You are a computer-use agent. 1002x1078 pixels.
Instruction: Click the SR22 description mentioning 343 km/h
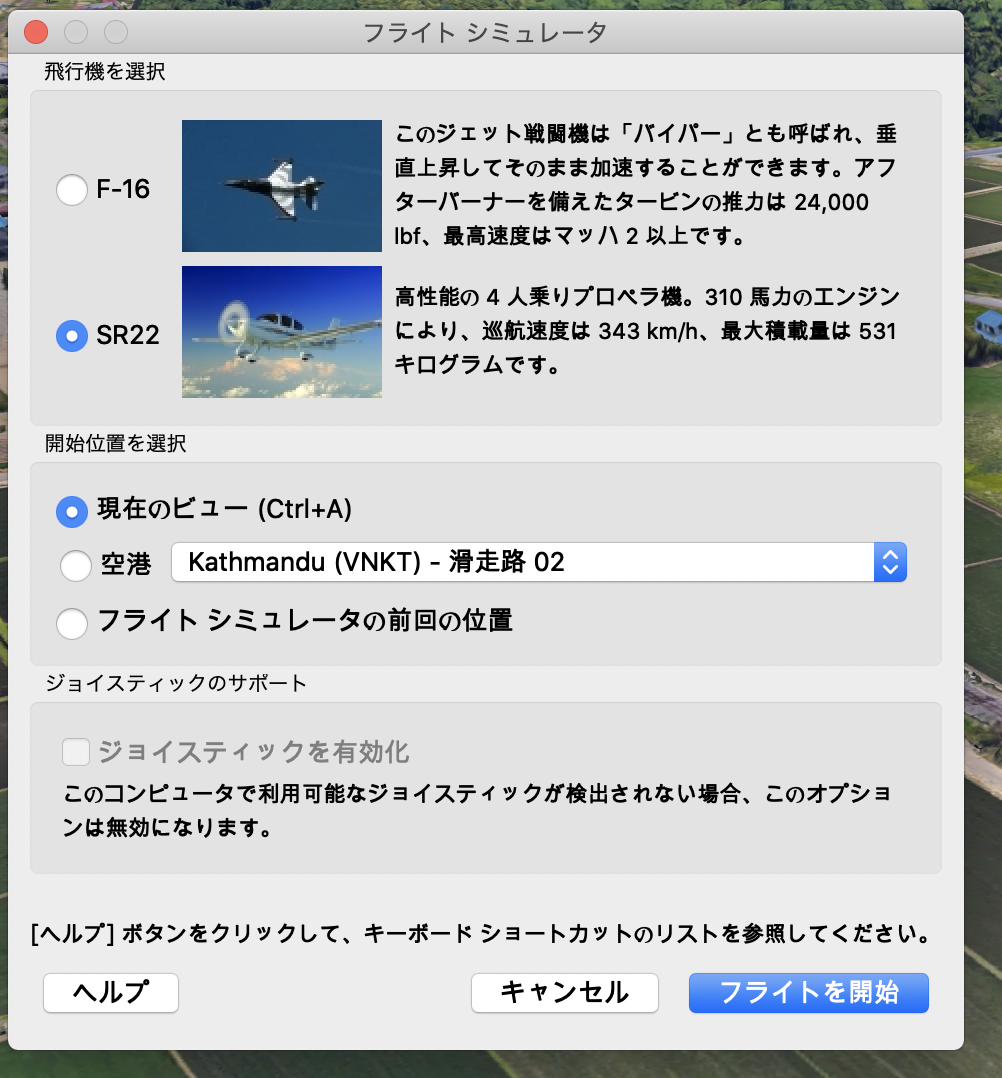pyautogui.click(x=646, y=331)
